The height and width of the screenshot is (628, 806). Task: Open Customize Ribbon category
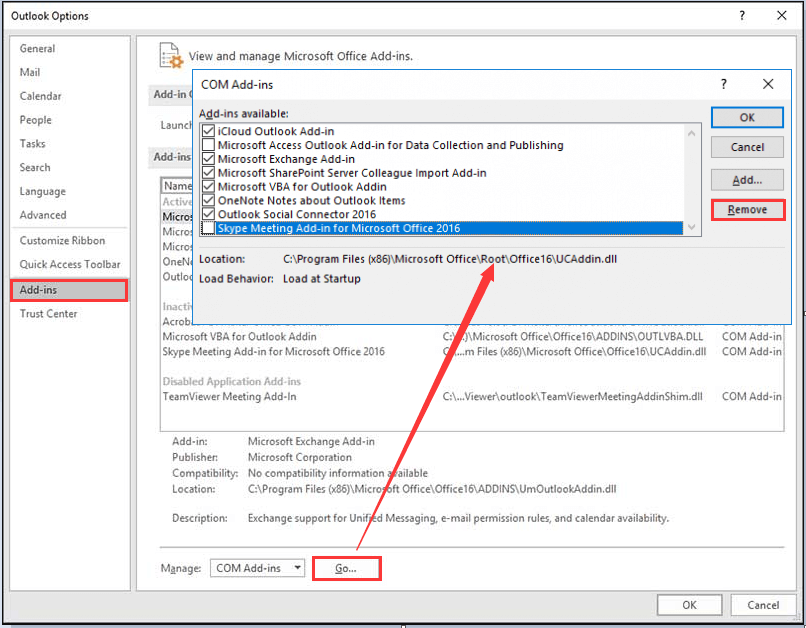[x=62, y=241]
